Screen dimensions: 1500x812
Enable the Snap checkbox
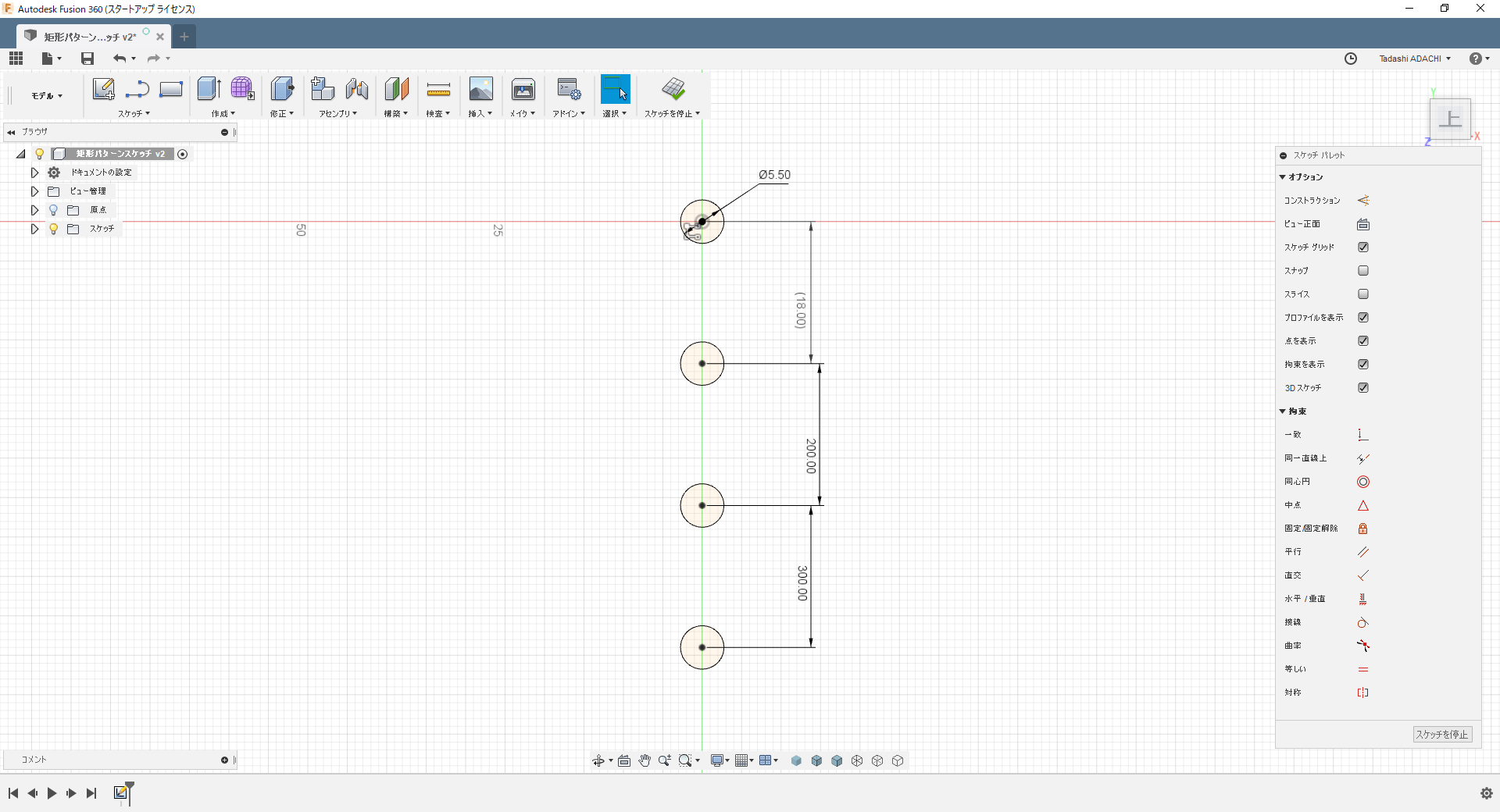1363,271
